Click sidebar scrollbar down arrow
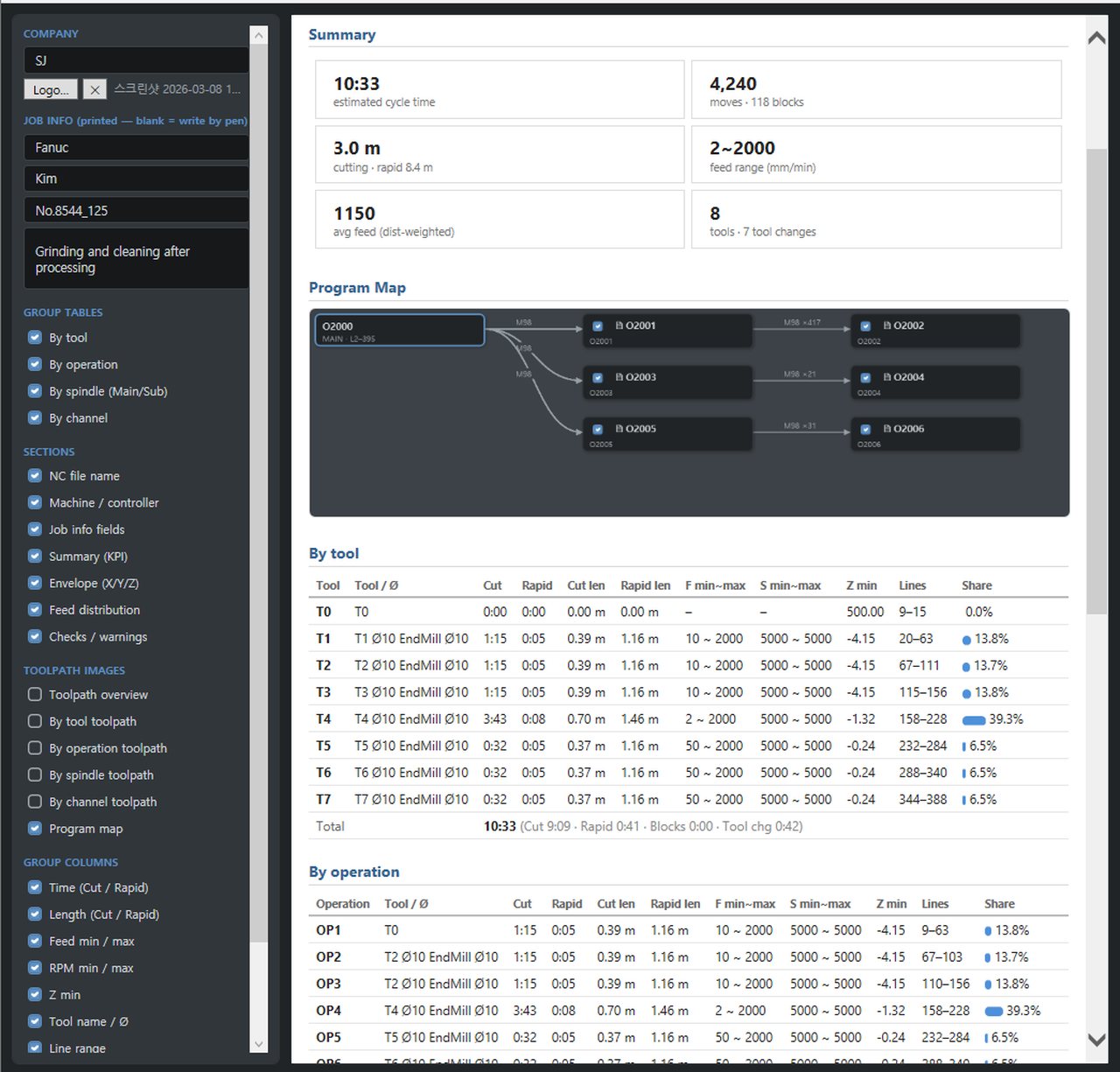The image size is (1120, 1072). (258, 1044)
